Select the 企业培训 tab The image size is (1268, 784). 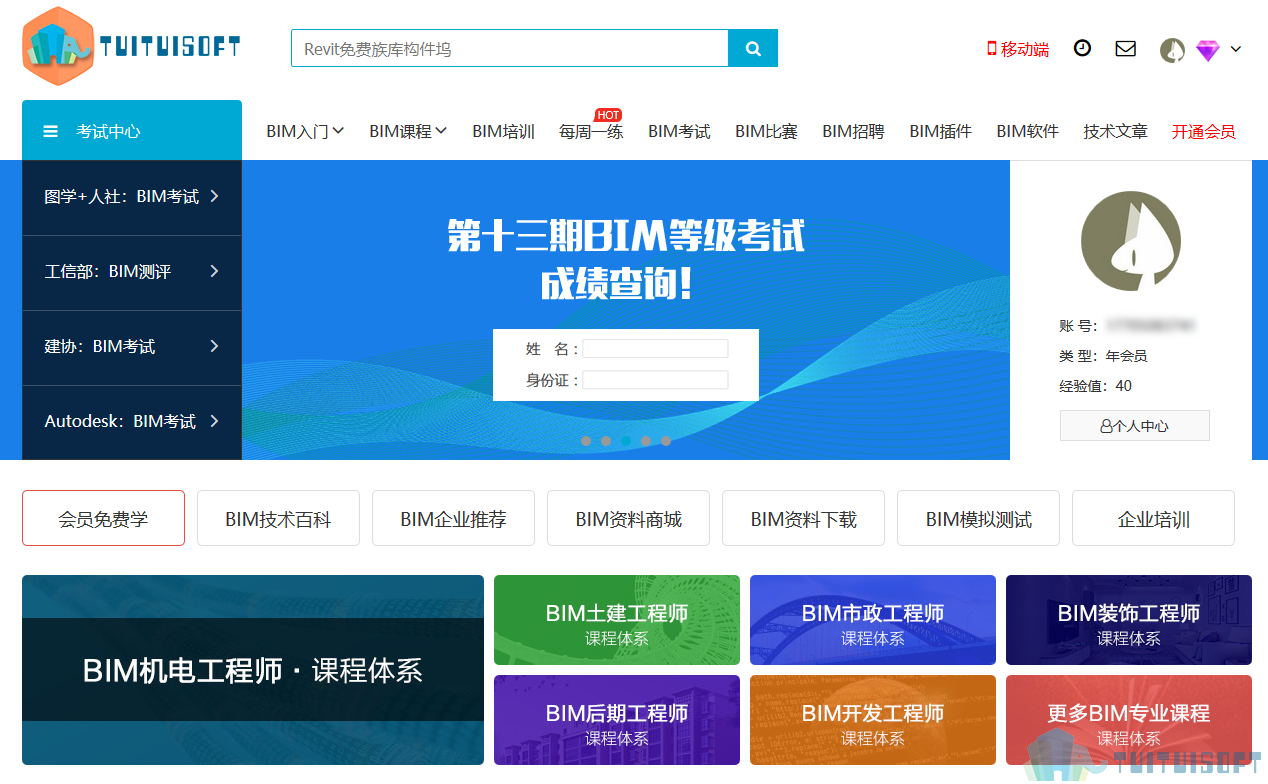tap(1153, 518)
